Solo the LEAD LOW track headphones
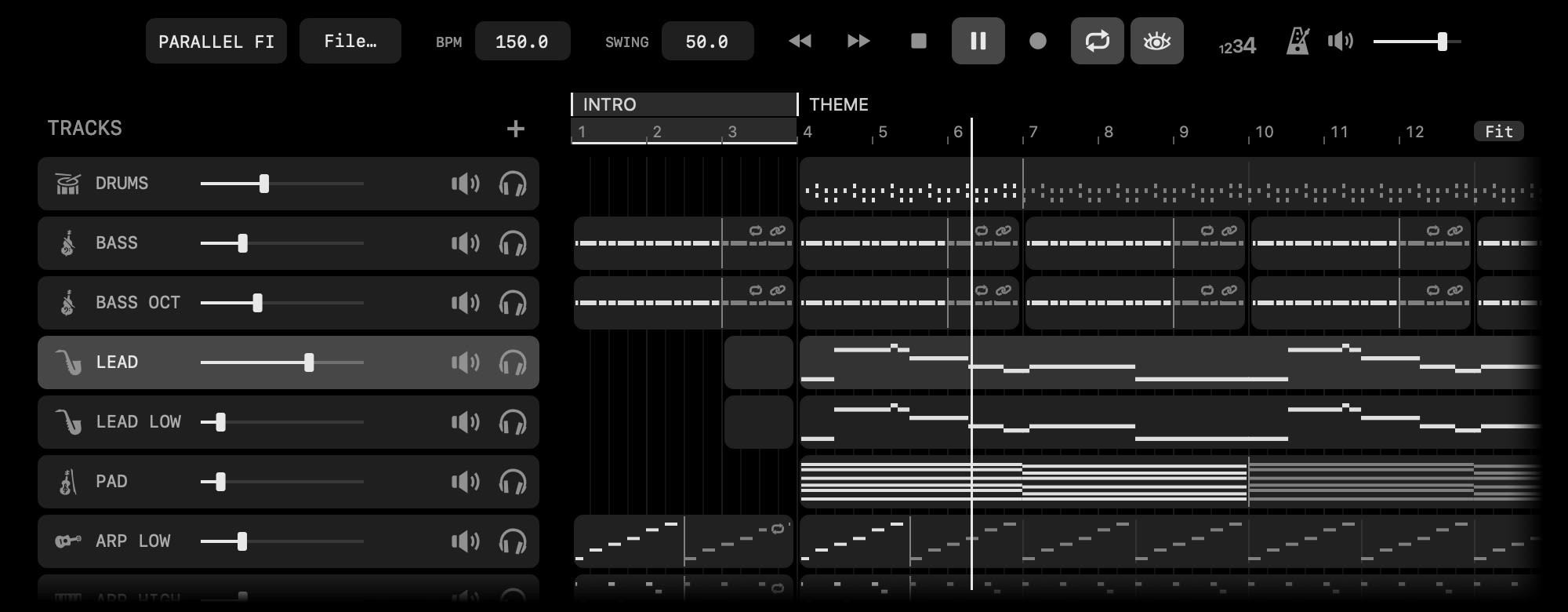Screen dimensions: 1568x612 click(513, 422)
